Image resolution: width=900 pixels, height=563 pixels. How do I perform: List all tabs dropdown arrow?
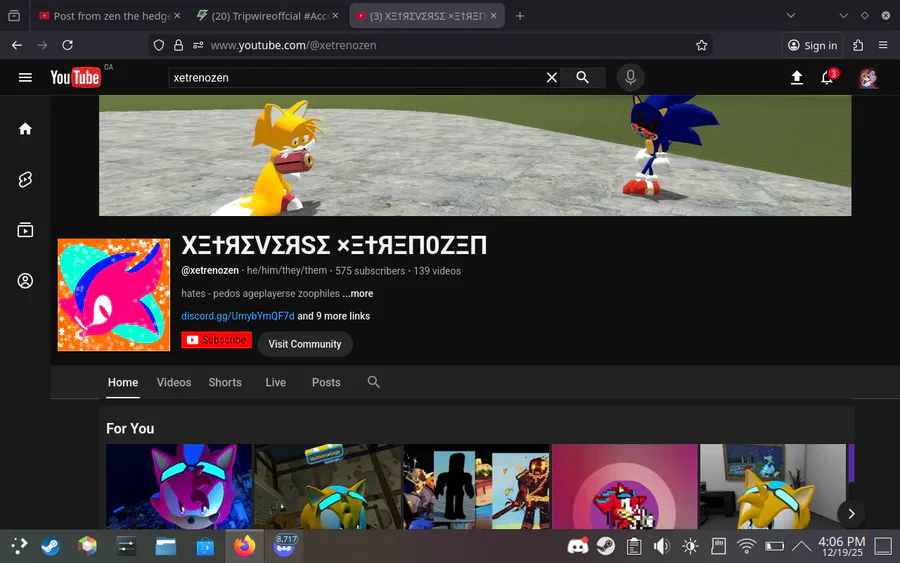(x=790, y=16)
